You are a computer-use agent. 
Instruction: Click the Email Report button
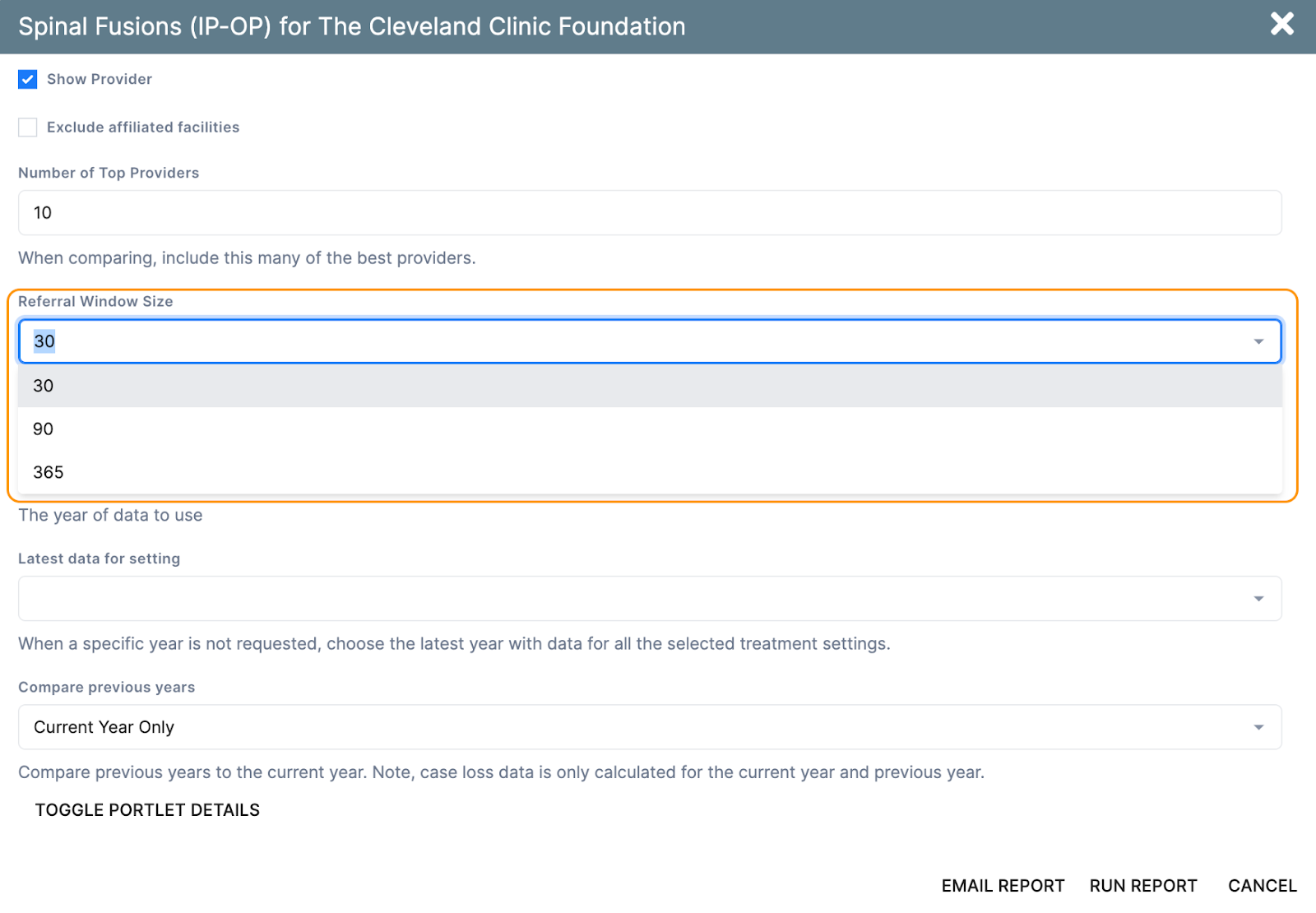pos(1003,886)
